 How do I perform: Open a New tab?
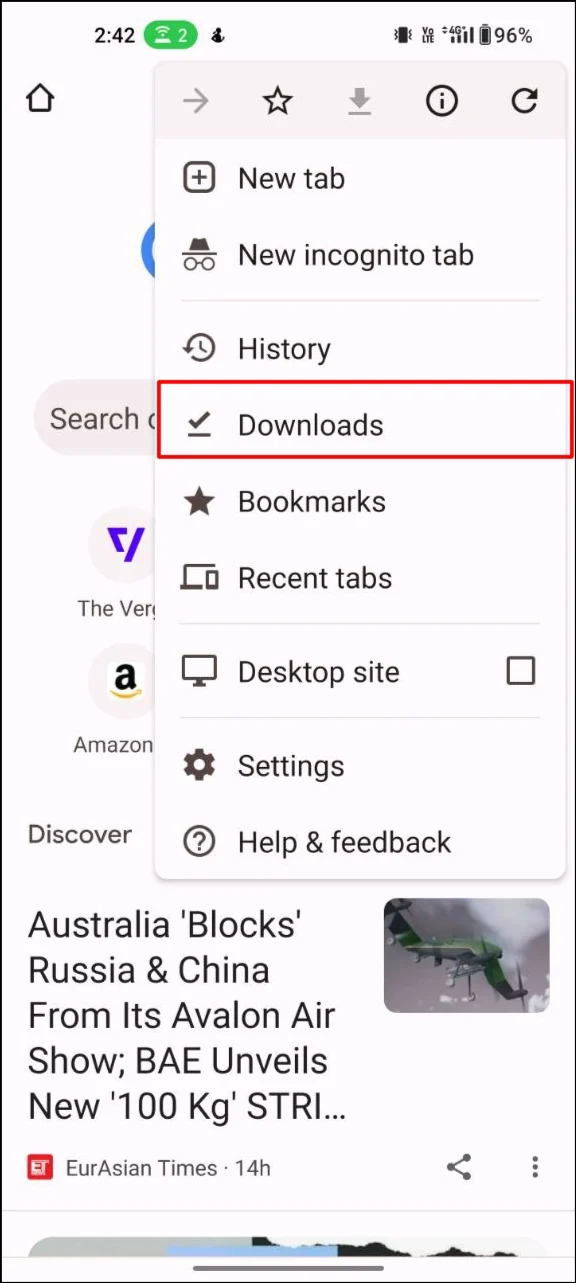[x=360, y=179]
